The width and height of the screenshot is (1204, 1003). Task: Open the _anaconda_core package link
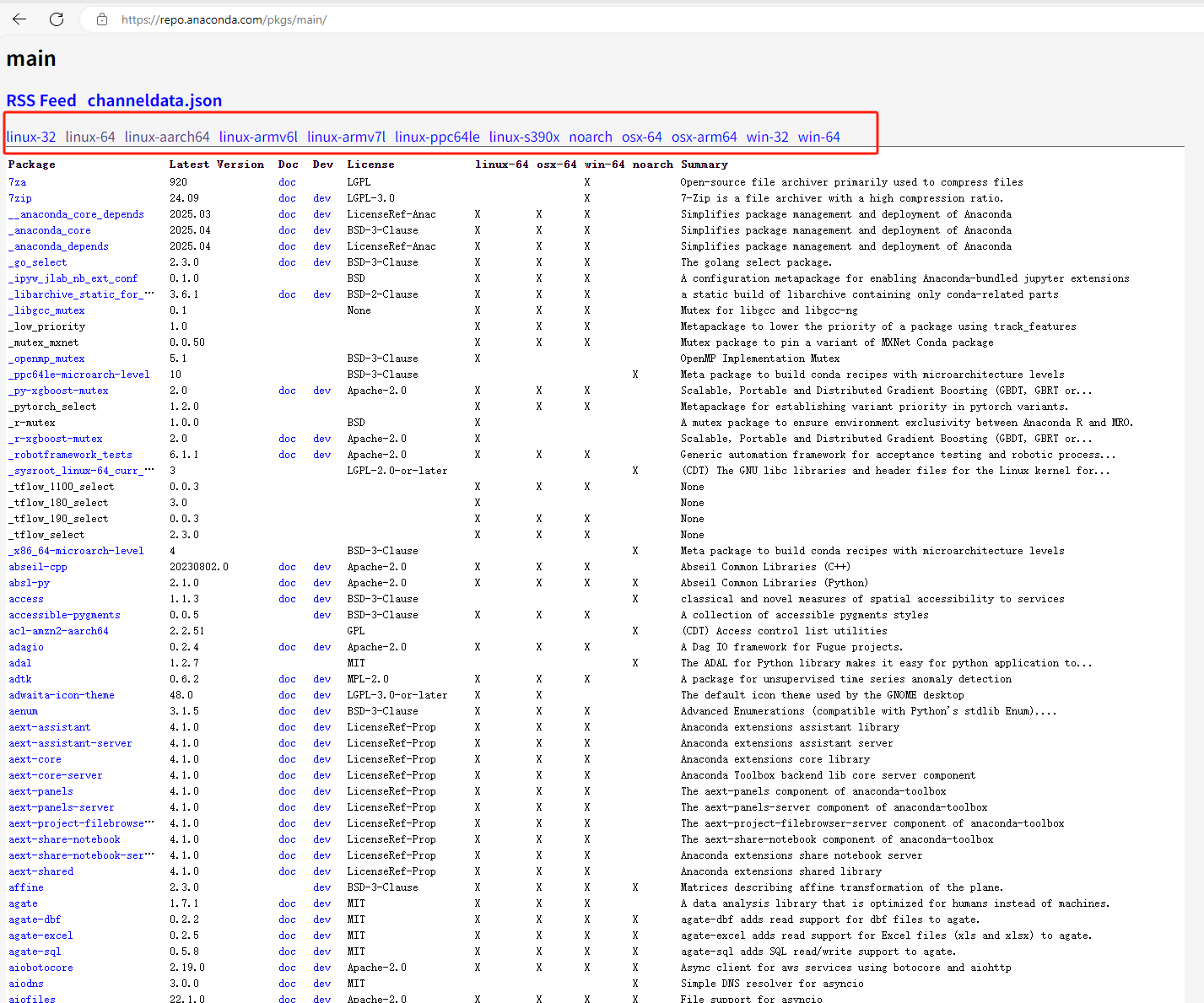click(50, 230)
